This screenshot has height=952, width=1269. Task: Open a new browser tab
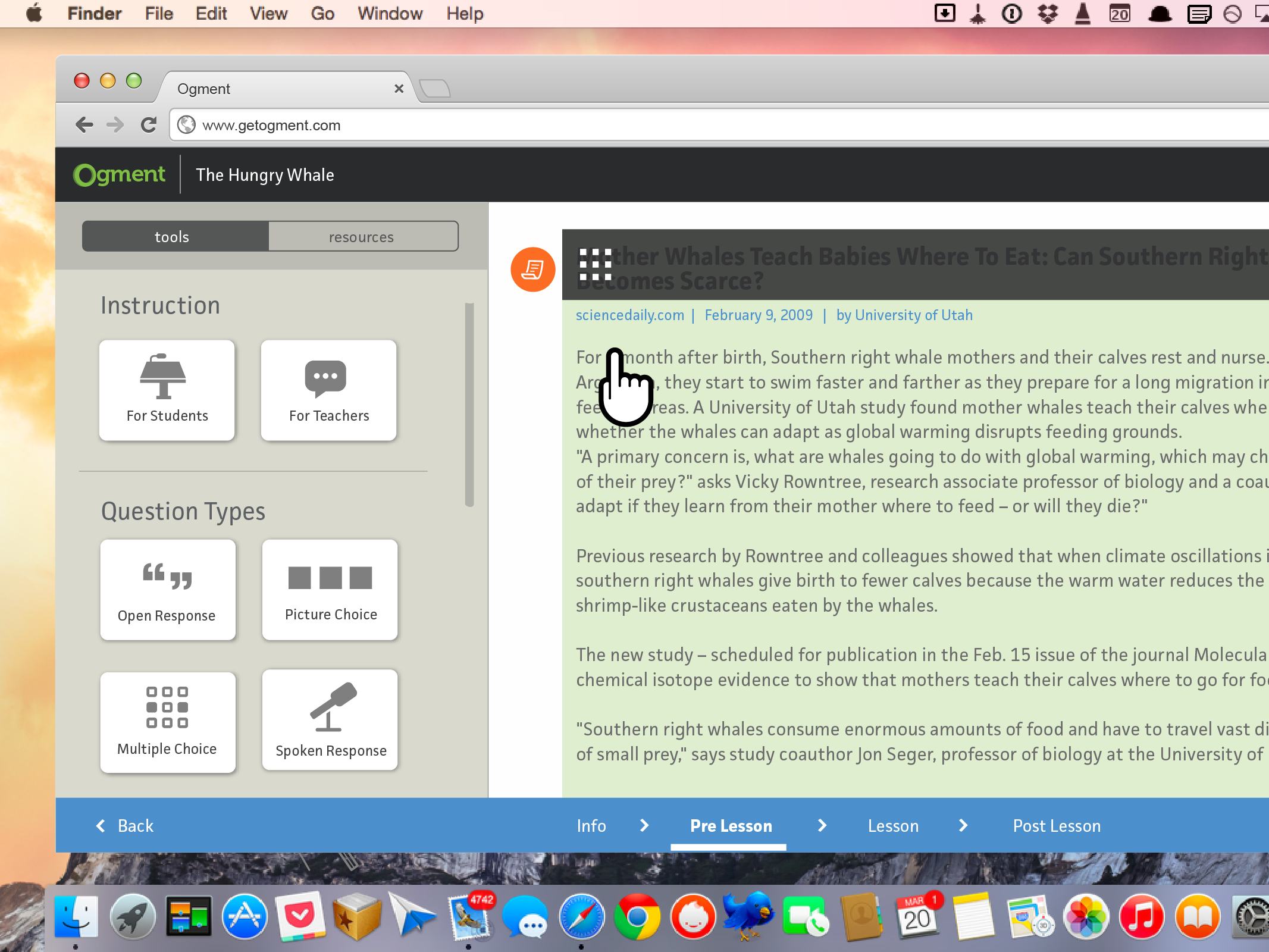click(435, 89)
